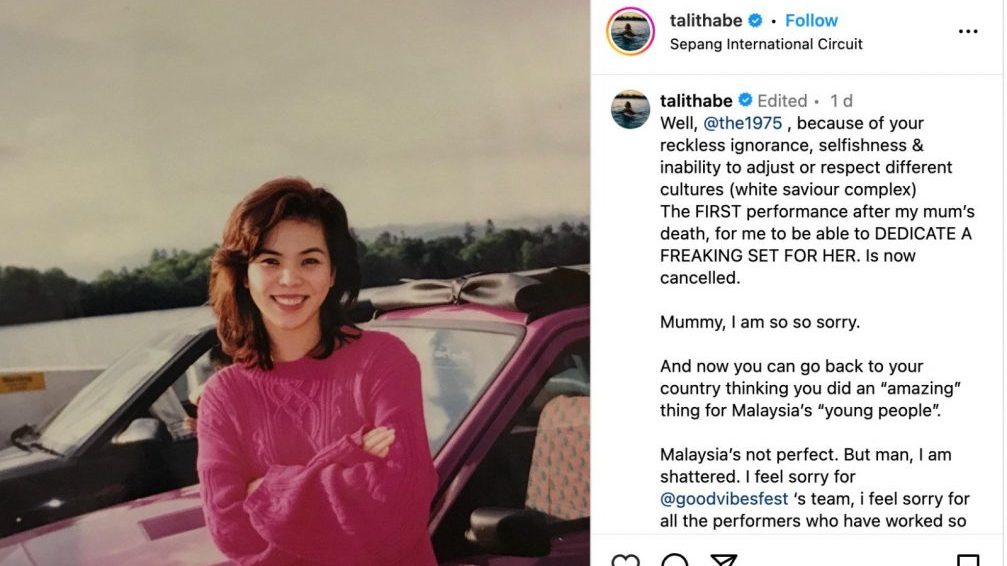This screenshot has height=566, width=1007.
Task: Open talithabe's story from header avatar
Action: click(x=630, y=31)
